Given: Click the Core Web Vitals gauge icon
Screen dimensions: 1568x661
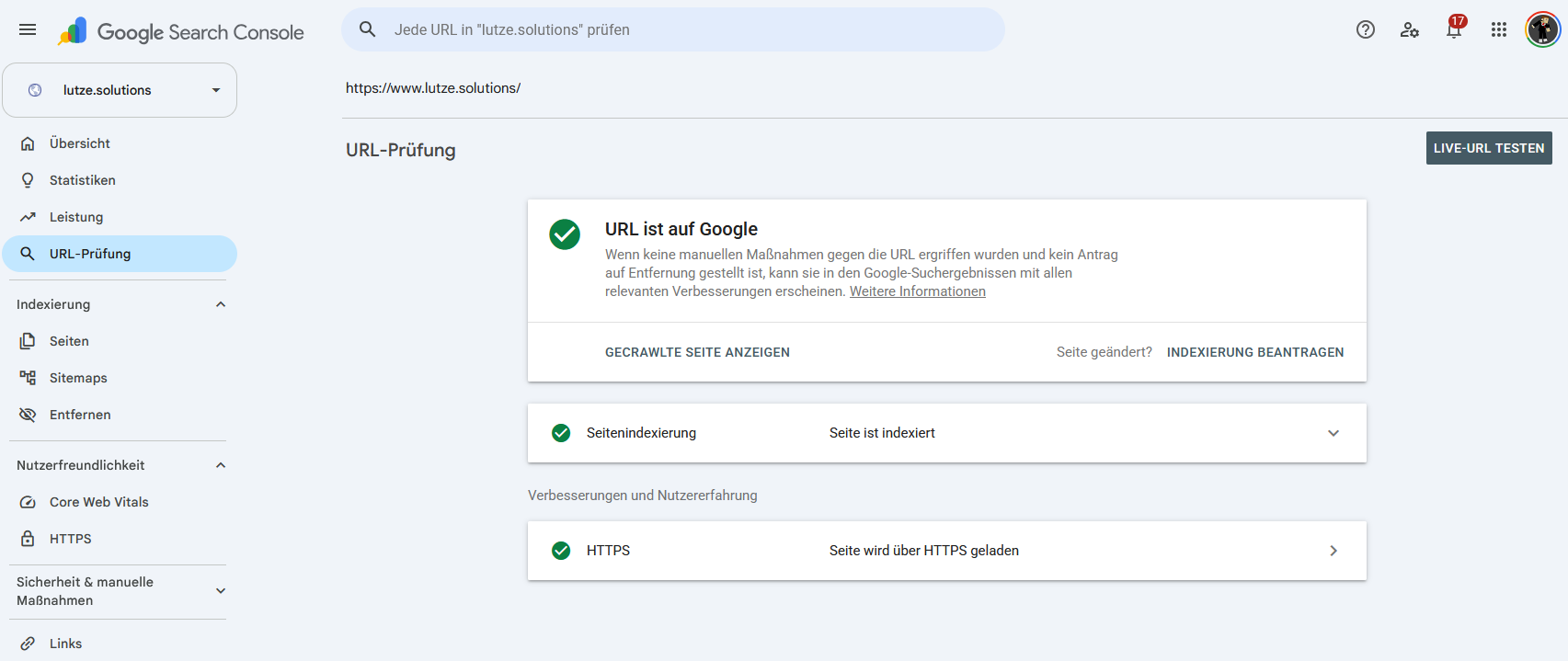Looking at the screenshot, I should coord(28,502).
